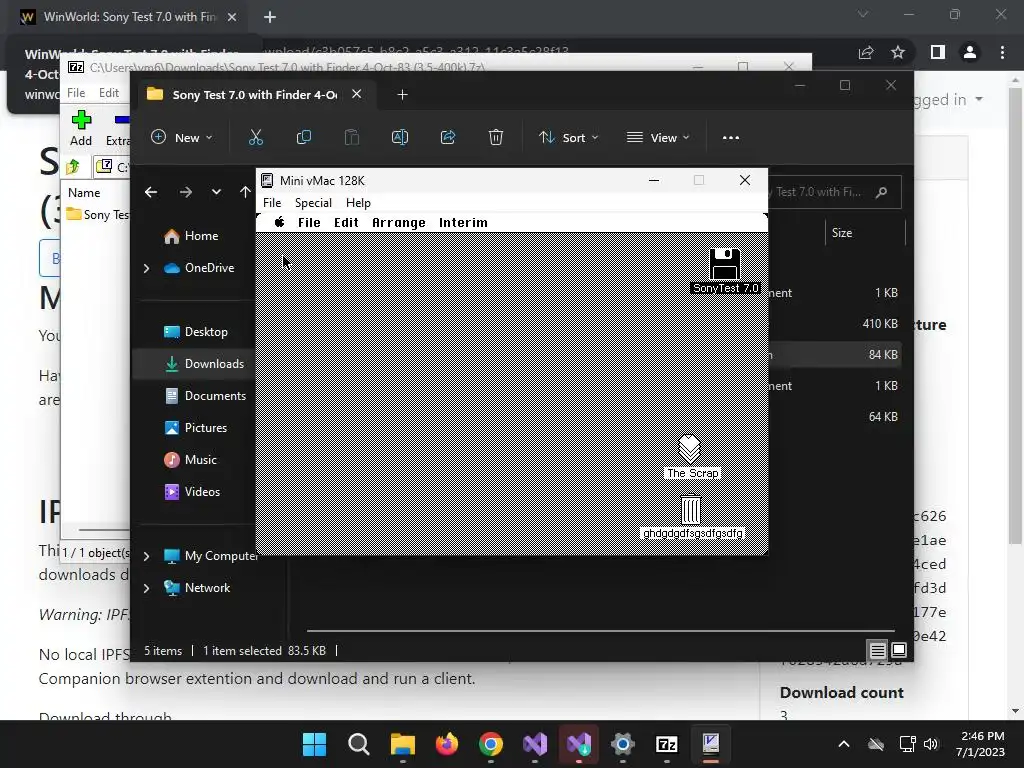
Task: Open Mini vMac Help menu
Action: [x=358, y=202]
